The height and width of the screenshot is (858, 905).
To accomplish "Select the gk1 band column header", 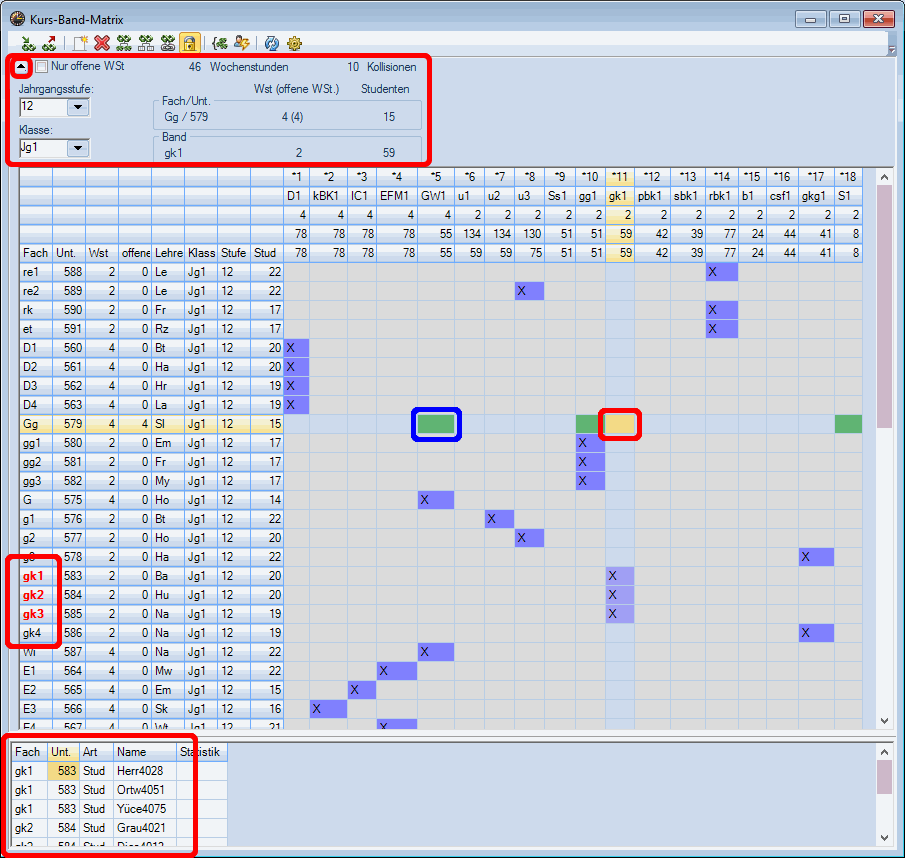I will (x=619, y=196).
